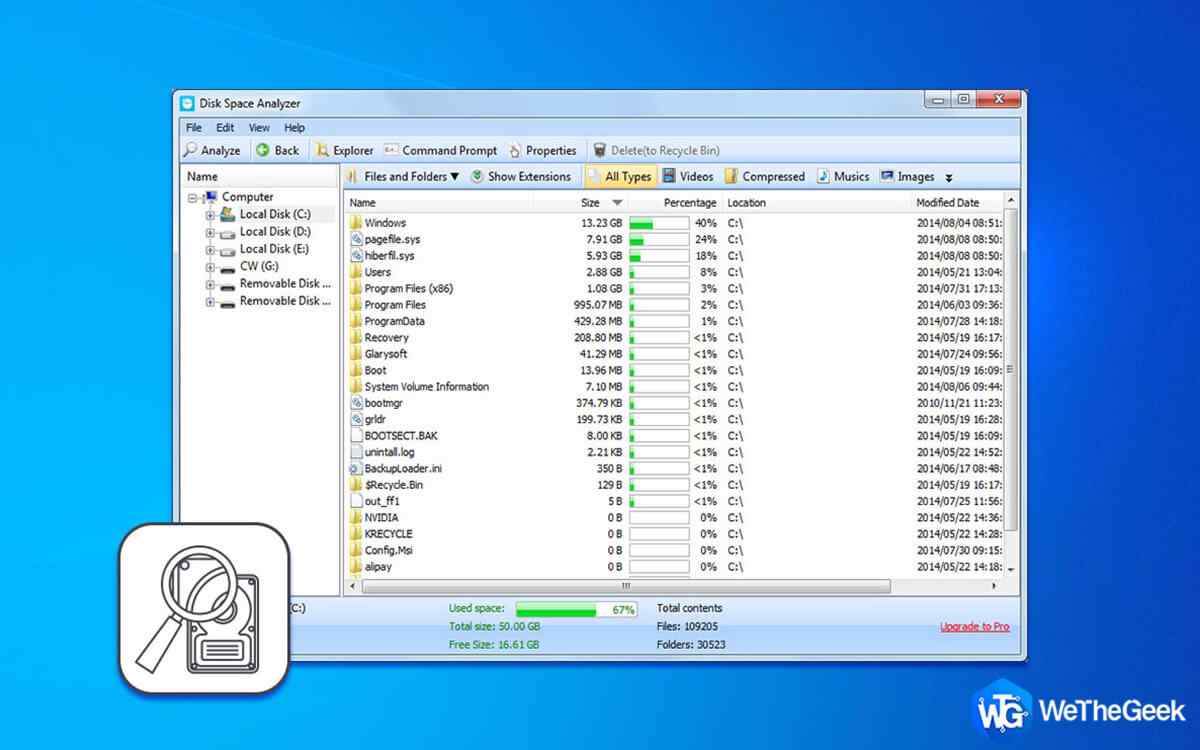Screen dimensions: 1200x750
Task: Click the Local Disk (C:) drive icon
Action: (227, 214)
